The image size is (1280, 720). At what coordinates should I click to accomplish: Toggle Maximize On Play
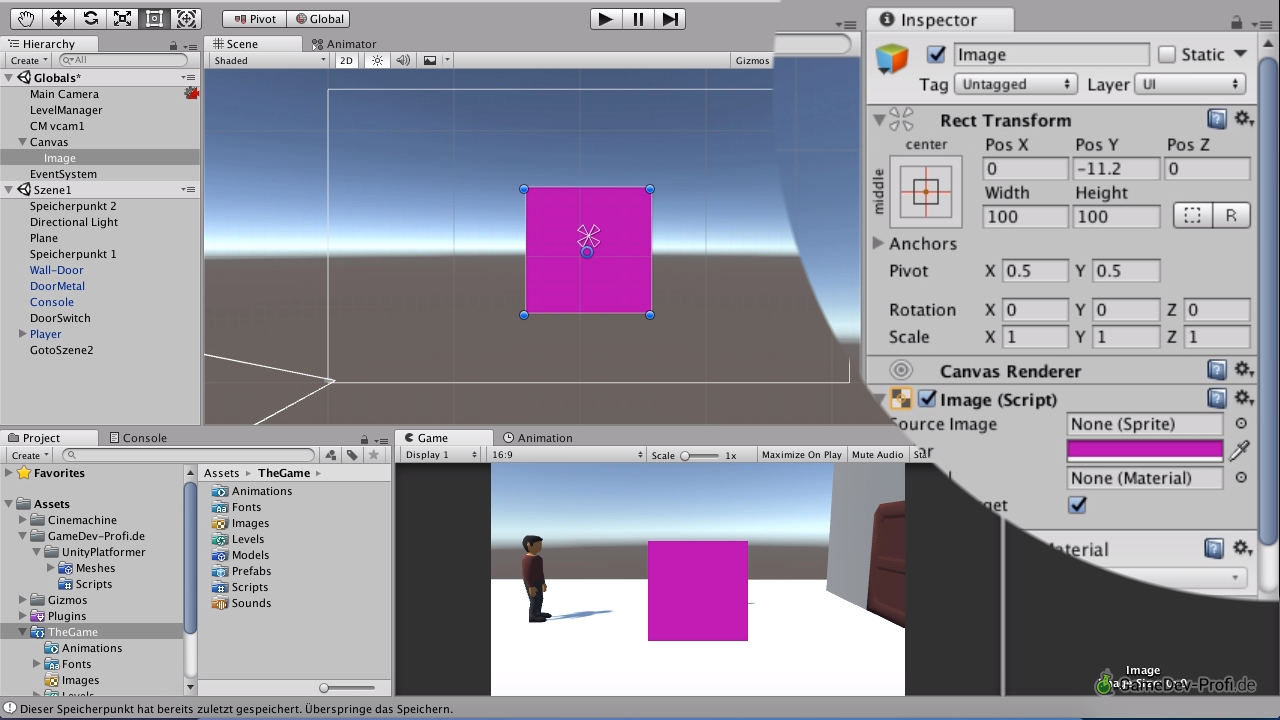(x=801, y=455)
